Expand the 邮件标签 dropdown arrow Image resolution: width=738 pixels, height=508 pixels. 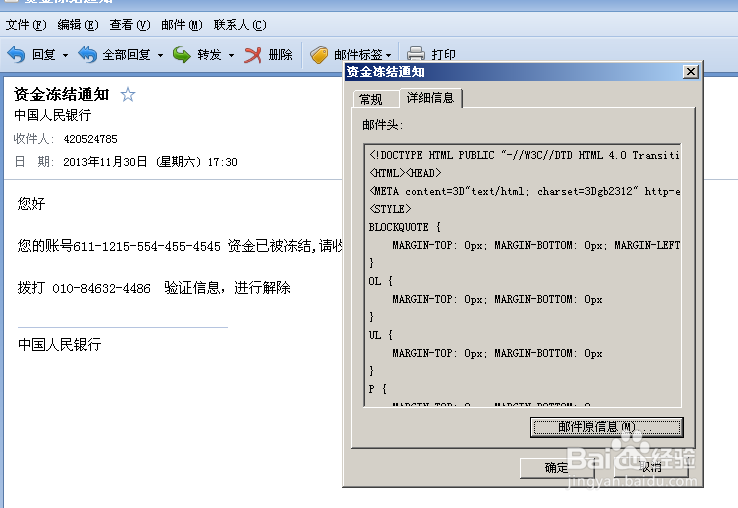(x=388, y=56)
